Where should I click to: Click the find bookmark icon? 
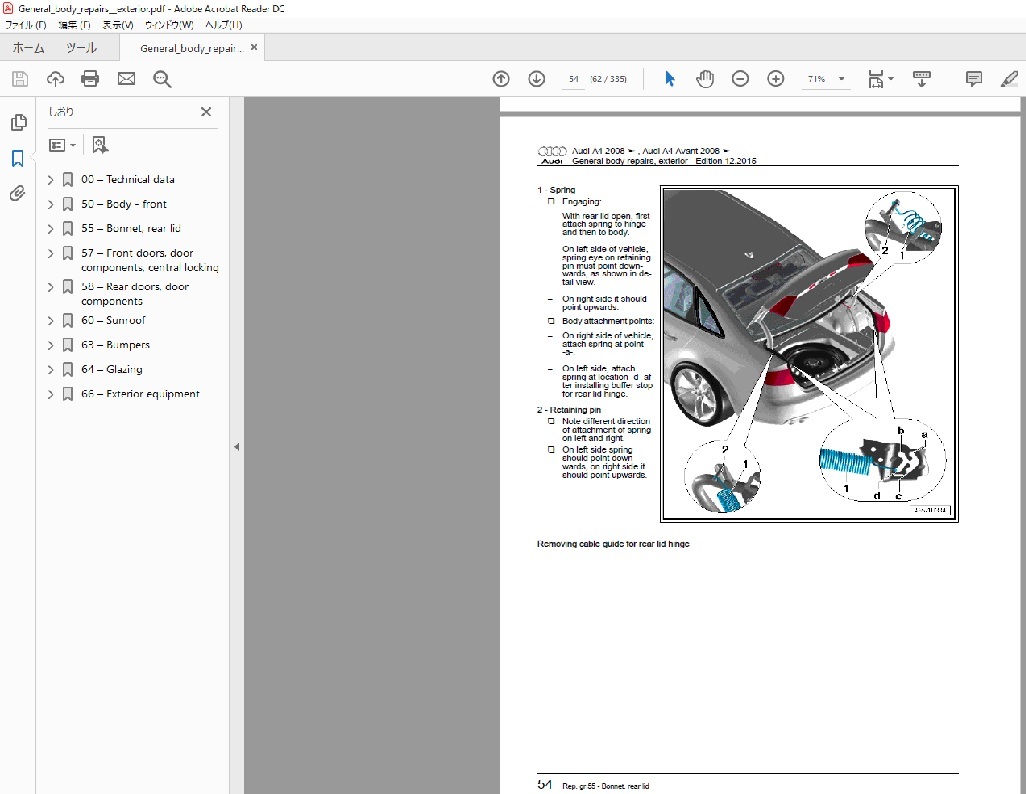(x=100, y=145)
